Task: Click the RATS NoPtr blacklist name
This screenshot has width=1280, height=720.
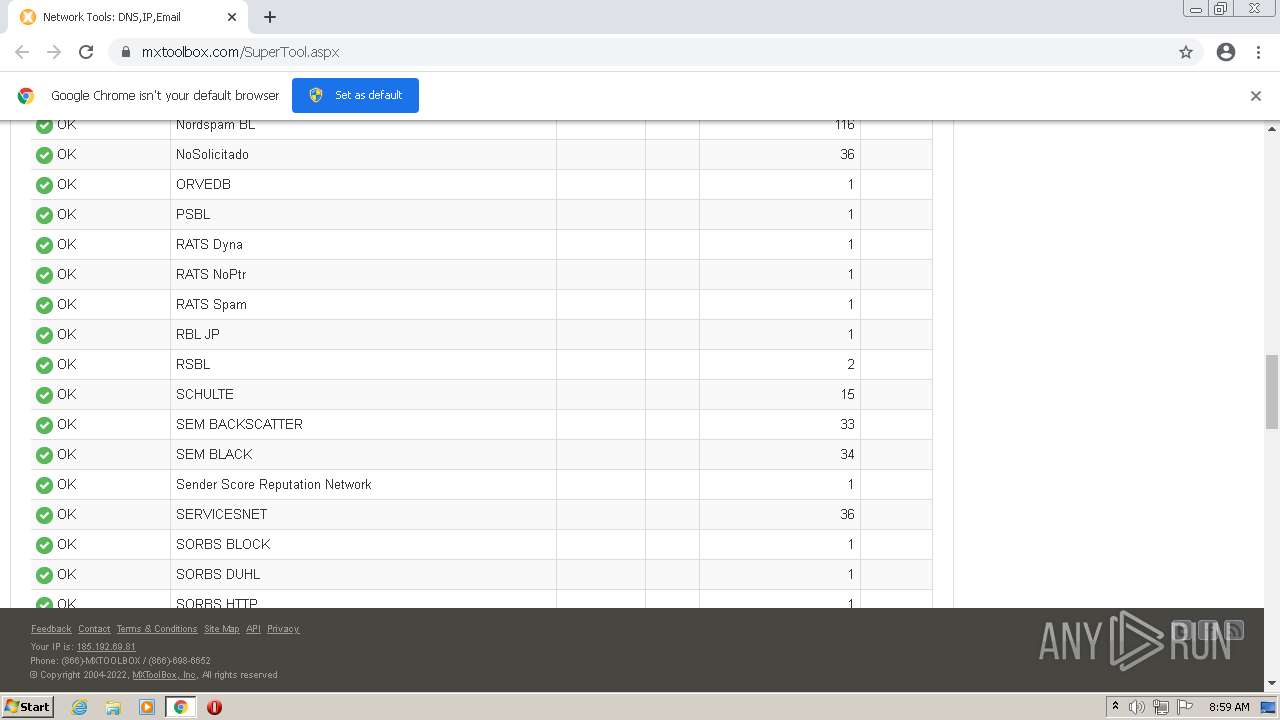Action: pyautogui.click(x=211, y=275)
